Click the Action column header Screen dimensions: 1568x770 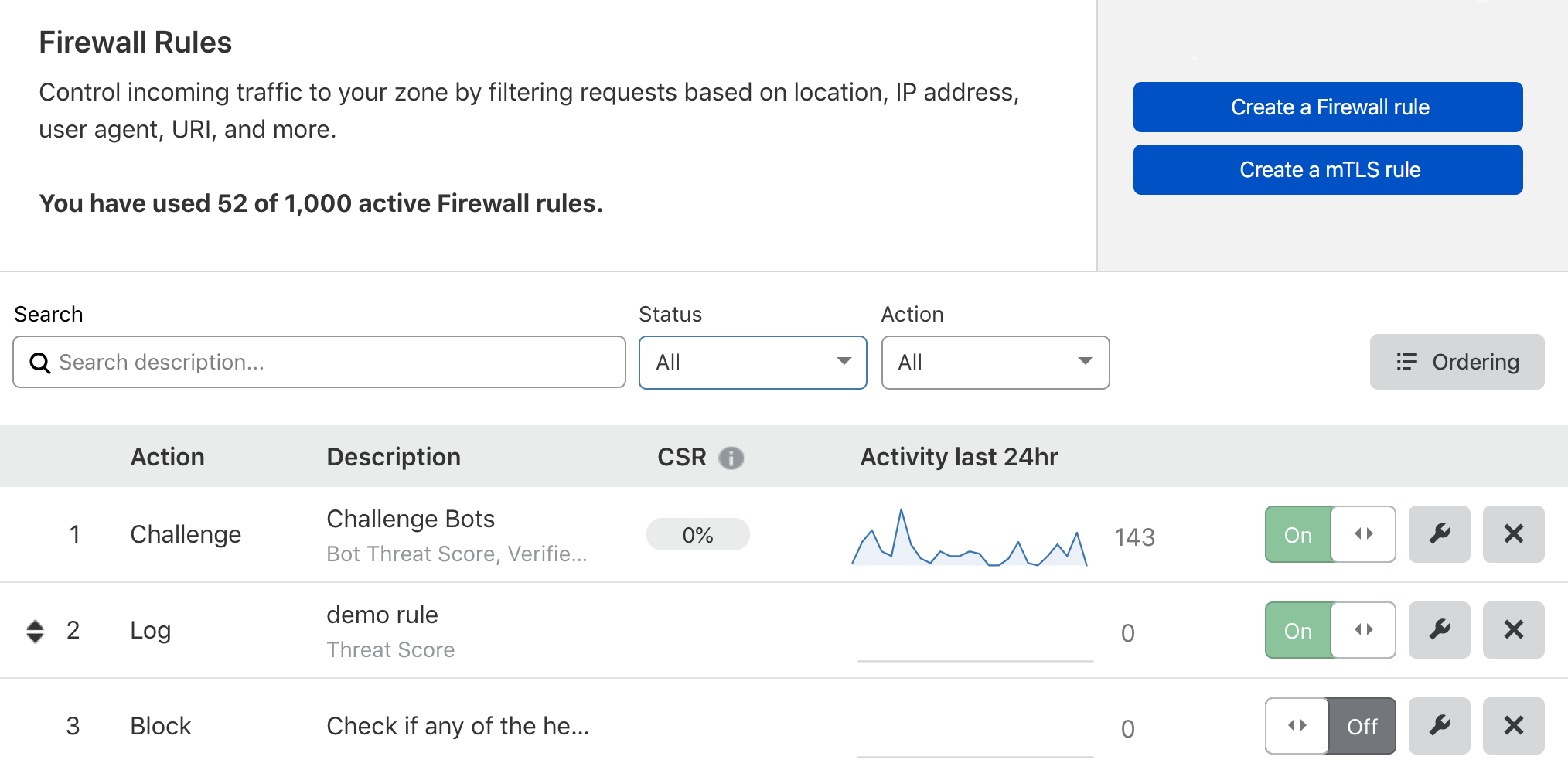pyautogui.click(x=167, y=457)
